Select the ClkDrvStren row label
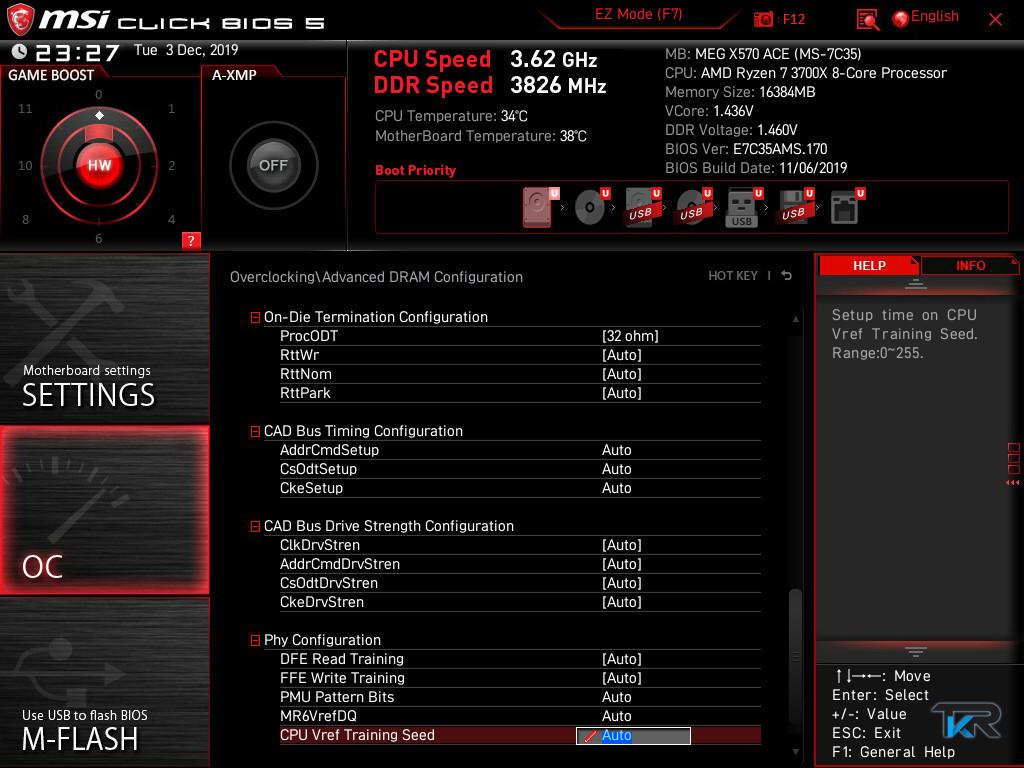The height and width of the screenshot is (768, 1024). [320, 545]
